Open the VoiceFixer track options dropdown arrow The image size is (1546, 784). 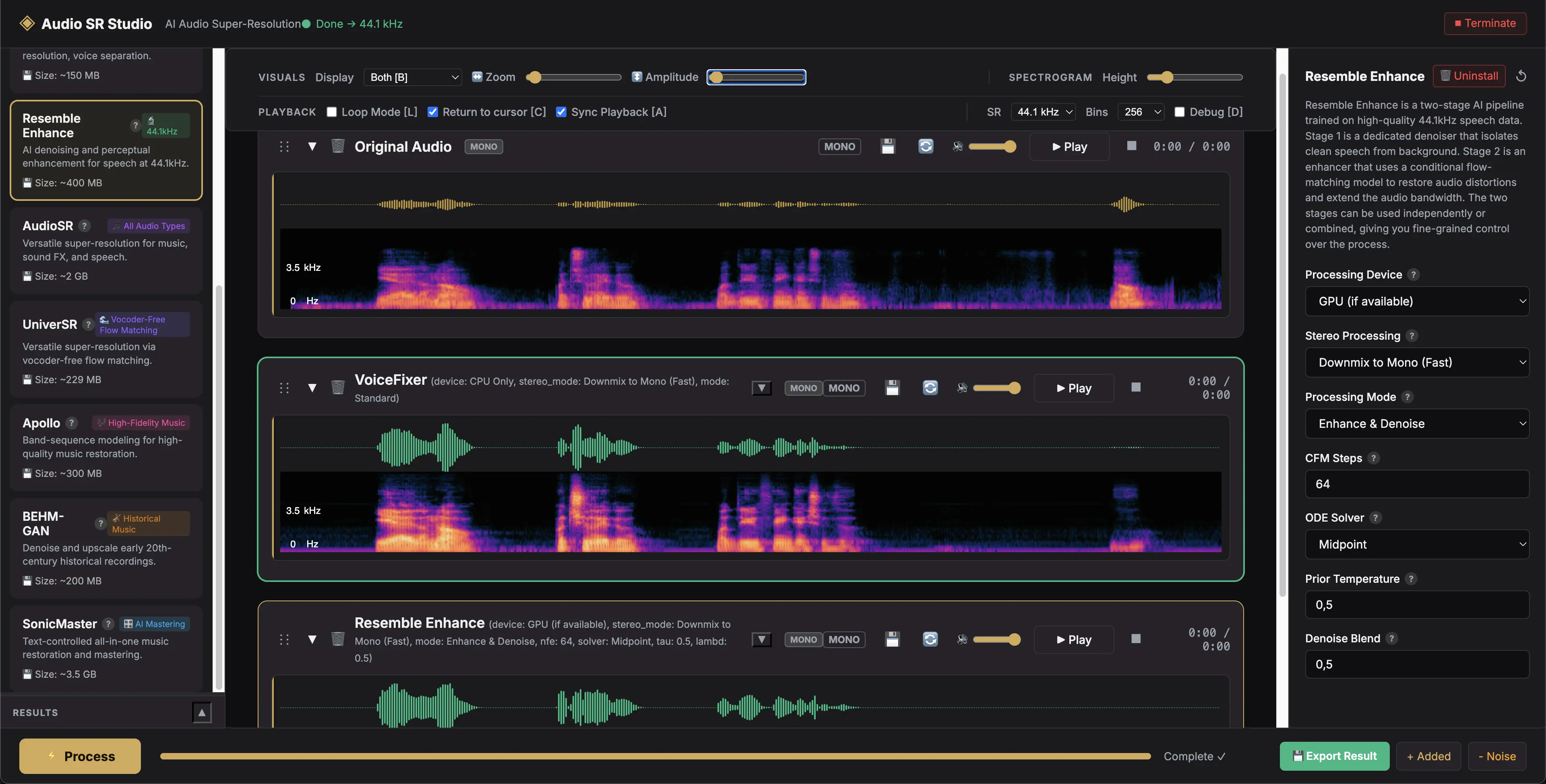tap(762, 388)
